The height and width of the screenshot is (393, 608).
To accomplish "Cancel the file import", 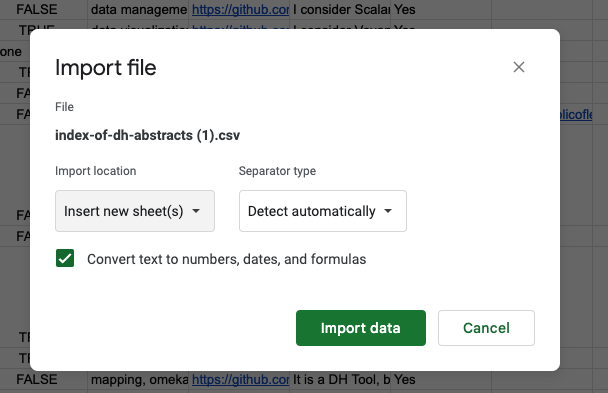I will coord(486,328).
